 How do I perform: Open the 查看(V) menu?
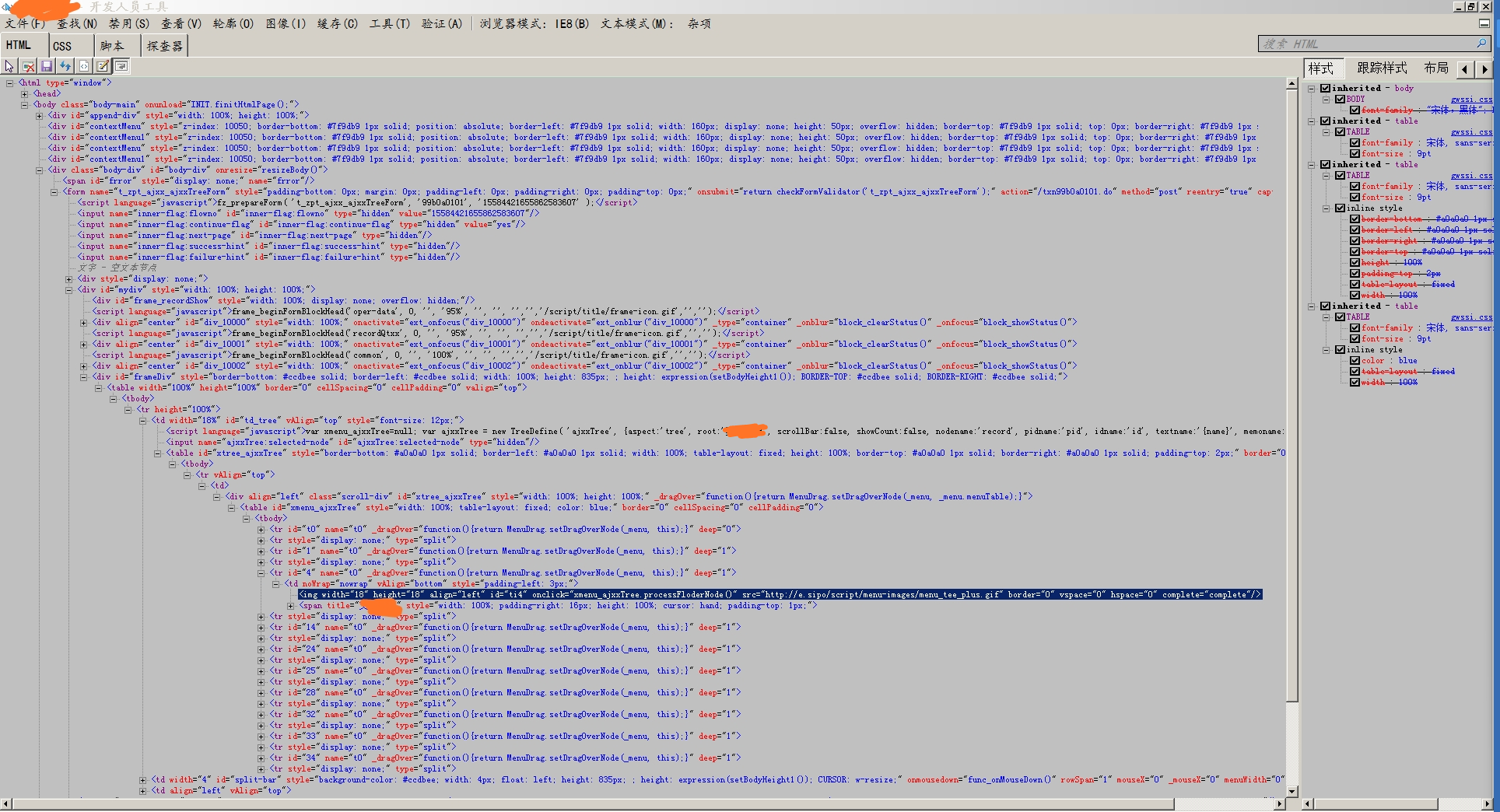[181, 24]
